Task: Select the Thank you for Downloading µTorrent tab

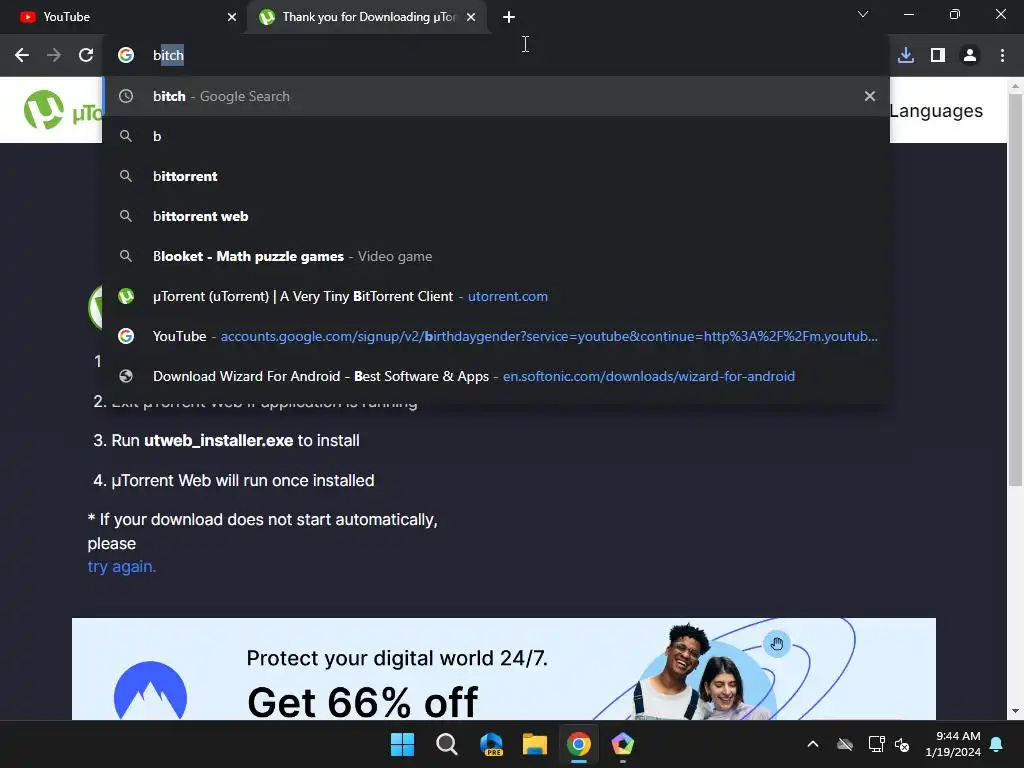Action: [x=369, y=17]
